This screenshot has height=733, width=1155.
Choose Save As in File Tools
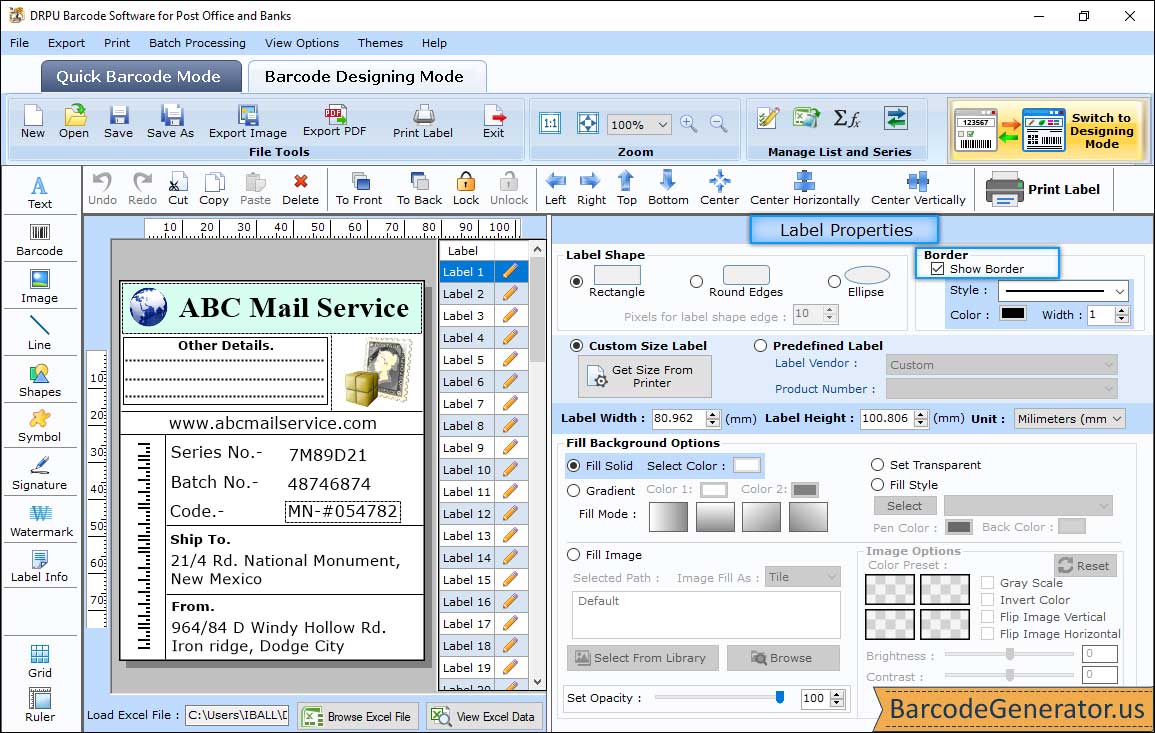170,122
